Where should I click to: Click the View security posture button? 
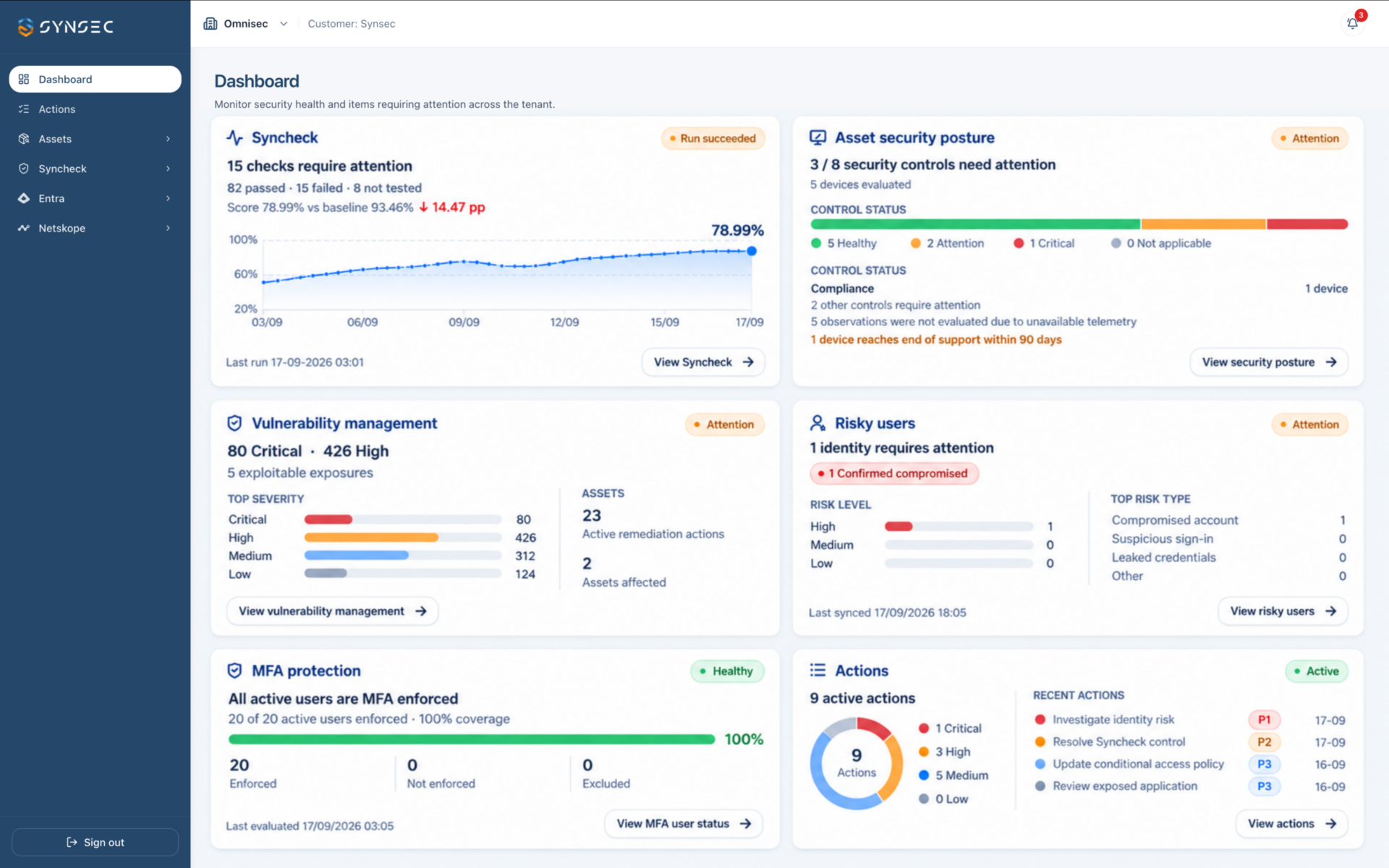1269,362
